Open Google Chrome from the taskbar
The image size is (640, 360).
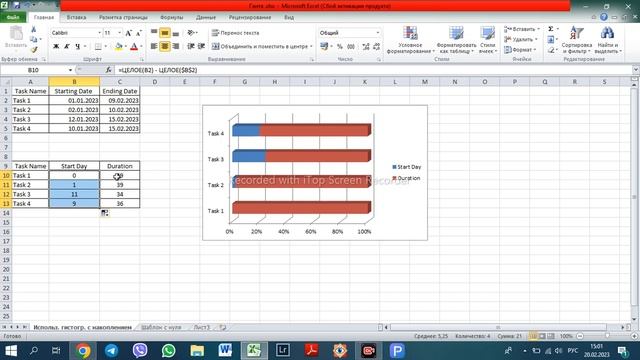[83, 351]
